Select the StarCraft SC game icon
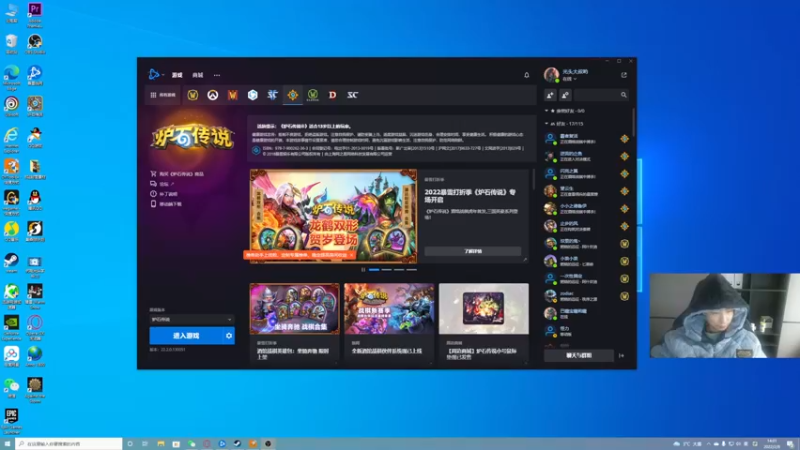The image size is (800, 450). point(353,95)
